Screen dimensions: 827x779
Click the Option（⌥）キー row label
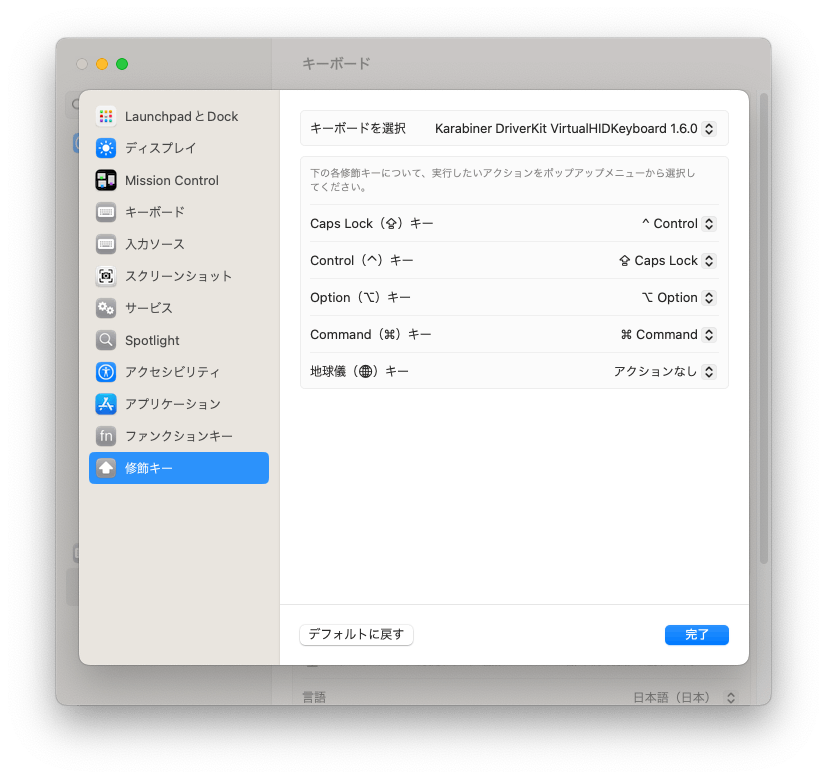360,297
